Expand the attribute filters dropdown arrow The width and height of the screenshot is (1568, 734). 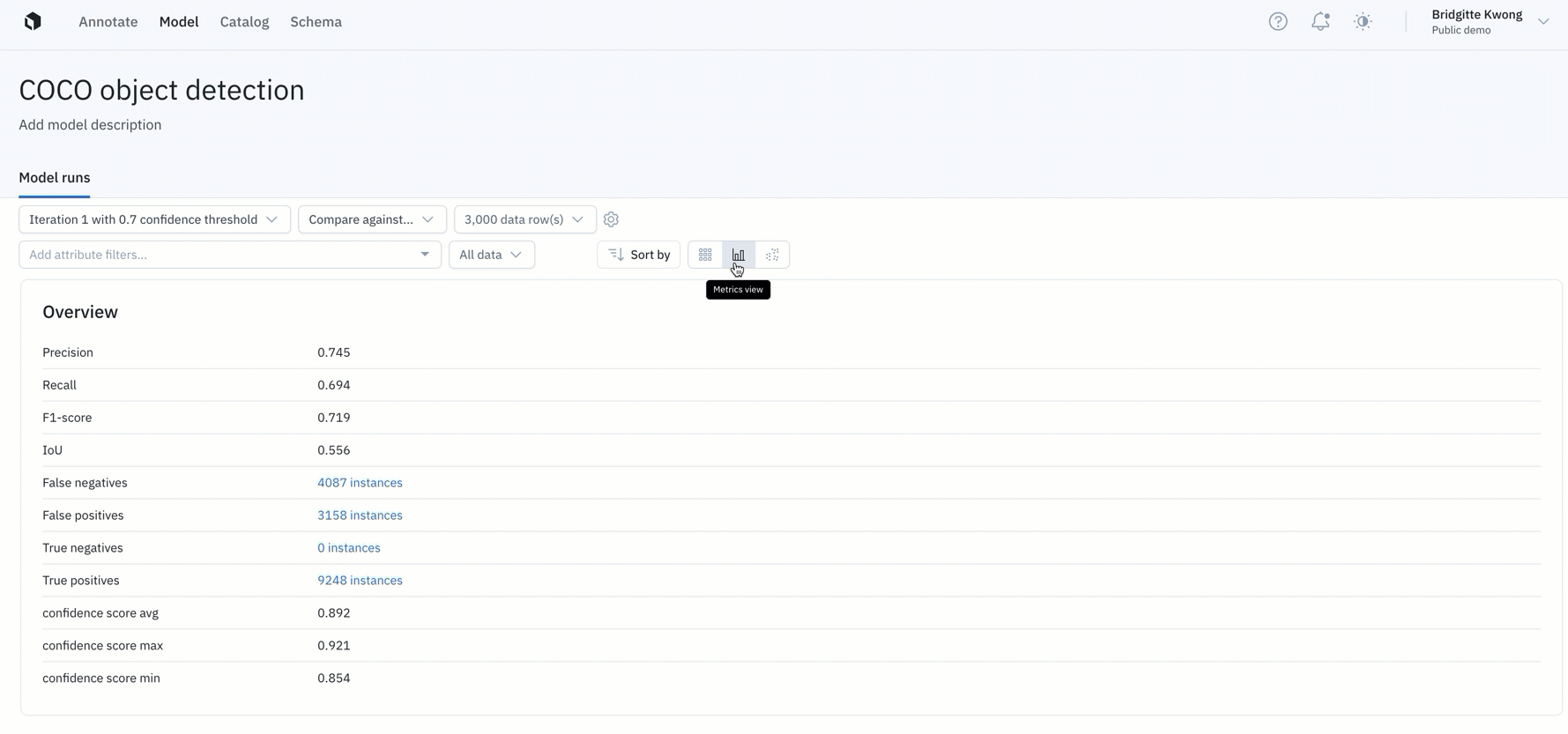click(425, 255)
